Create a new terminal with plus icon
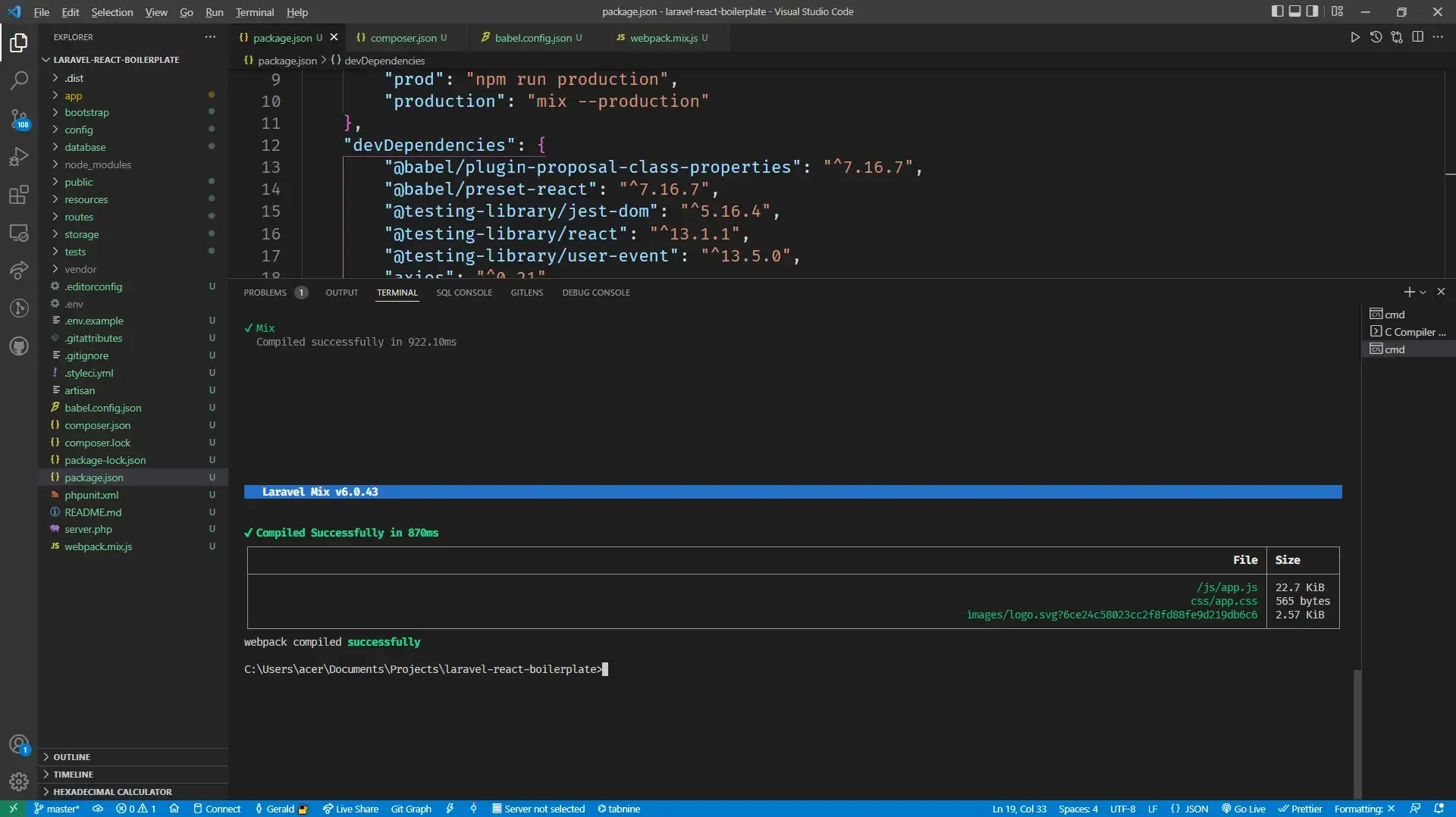Image resolution: width=1456 pixels, height=817 pixels. (x=1409, y=293)
